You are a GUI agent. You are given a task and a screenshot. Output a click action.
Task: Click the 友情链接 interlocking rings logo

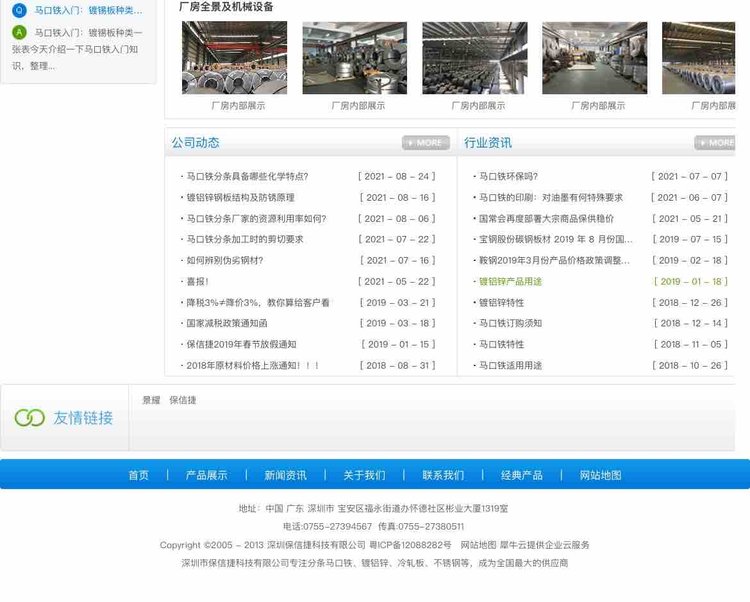[x=30, y=418]
